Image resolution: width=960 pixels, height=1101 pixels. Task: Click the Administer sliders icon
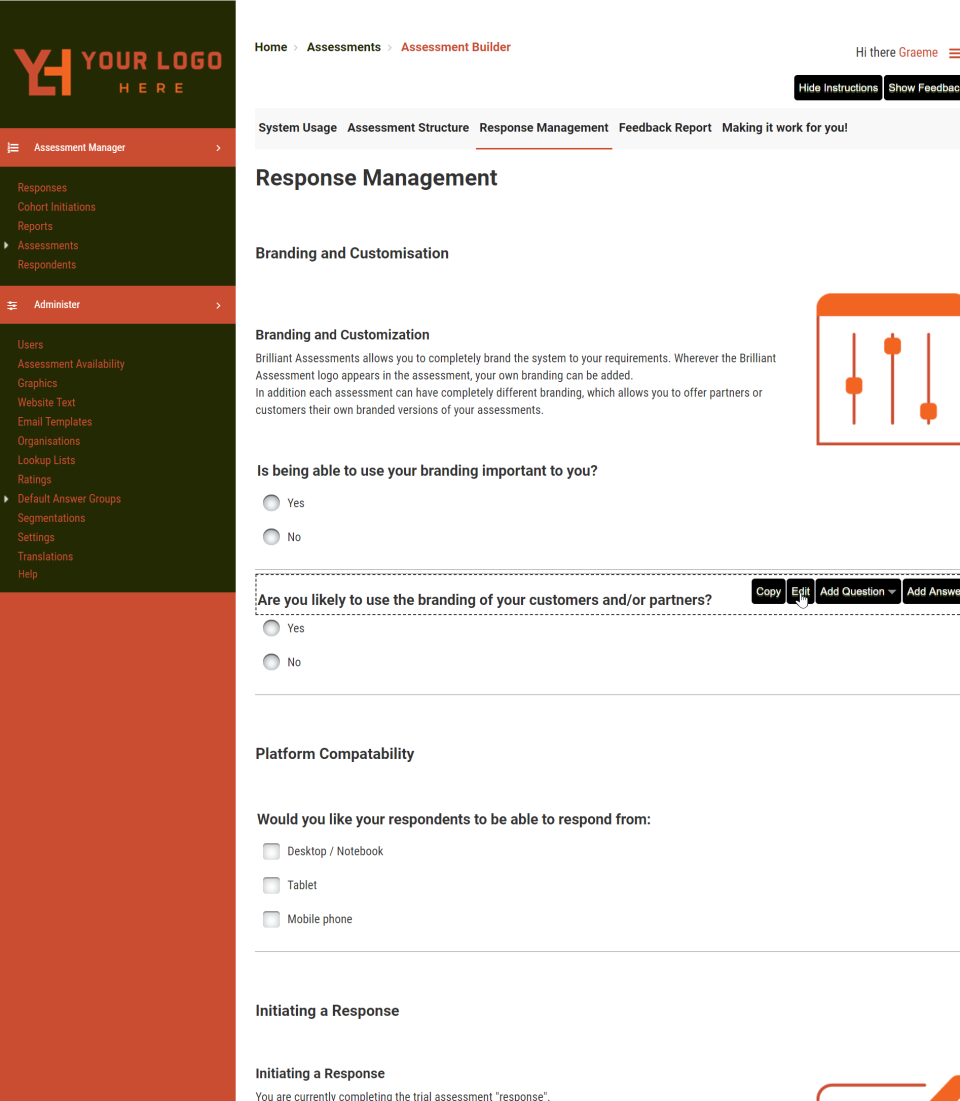point(13,305)
